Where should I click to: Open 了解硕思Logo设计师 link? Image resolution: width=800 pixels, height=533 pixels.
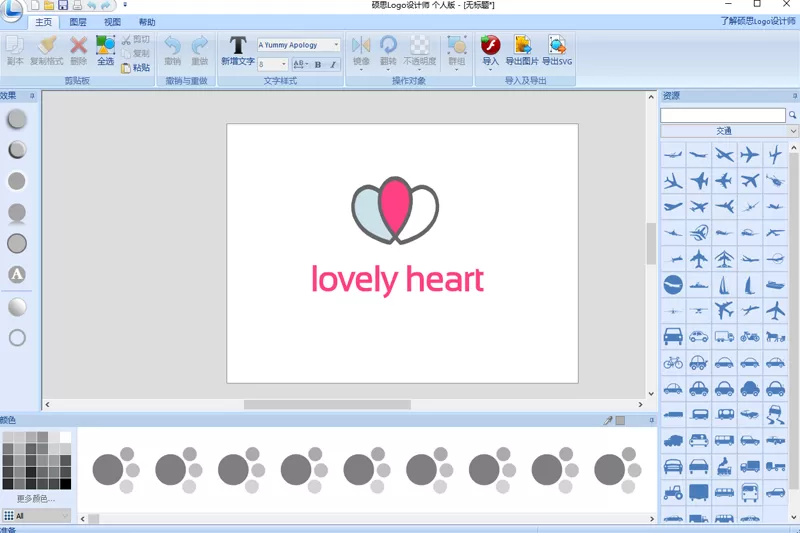pos(758,21)
